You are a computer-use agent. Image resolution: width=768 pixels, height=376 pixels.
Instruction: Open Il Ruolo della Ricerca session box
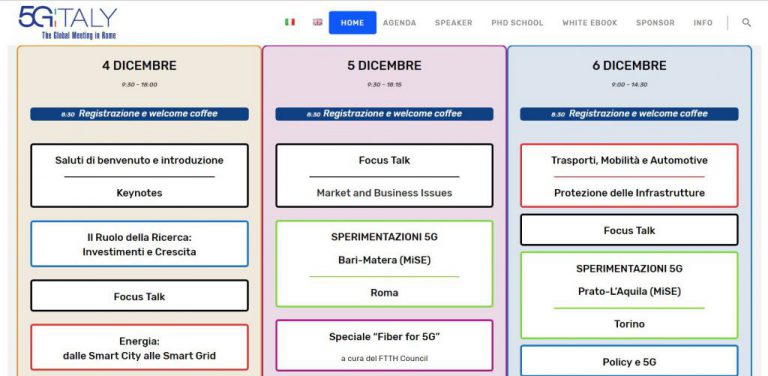(140, 244)
